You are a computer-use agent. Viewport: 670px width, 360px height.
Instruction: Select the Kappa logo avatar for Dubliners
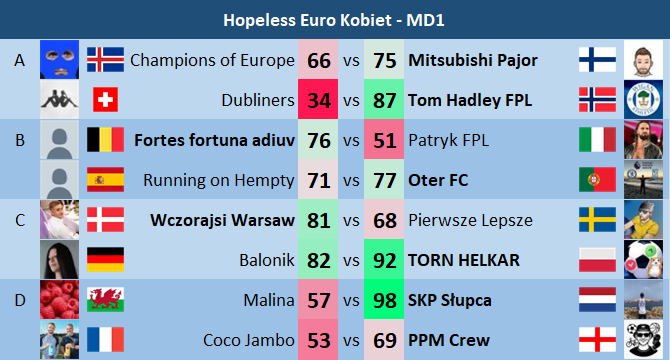(59, 100)
